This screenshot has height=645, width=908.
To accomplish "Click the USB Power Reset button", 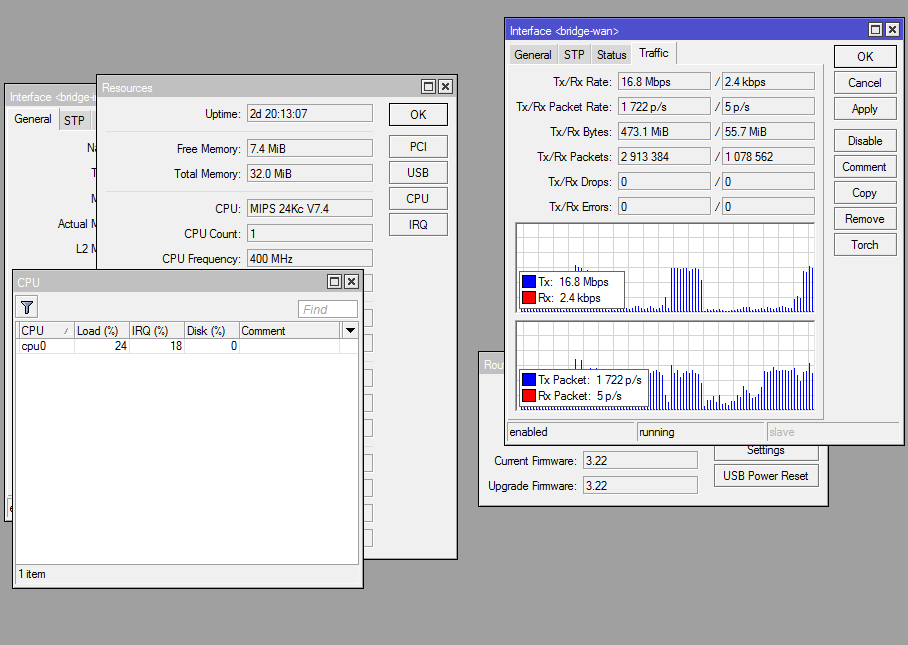I will (765, 476).
